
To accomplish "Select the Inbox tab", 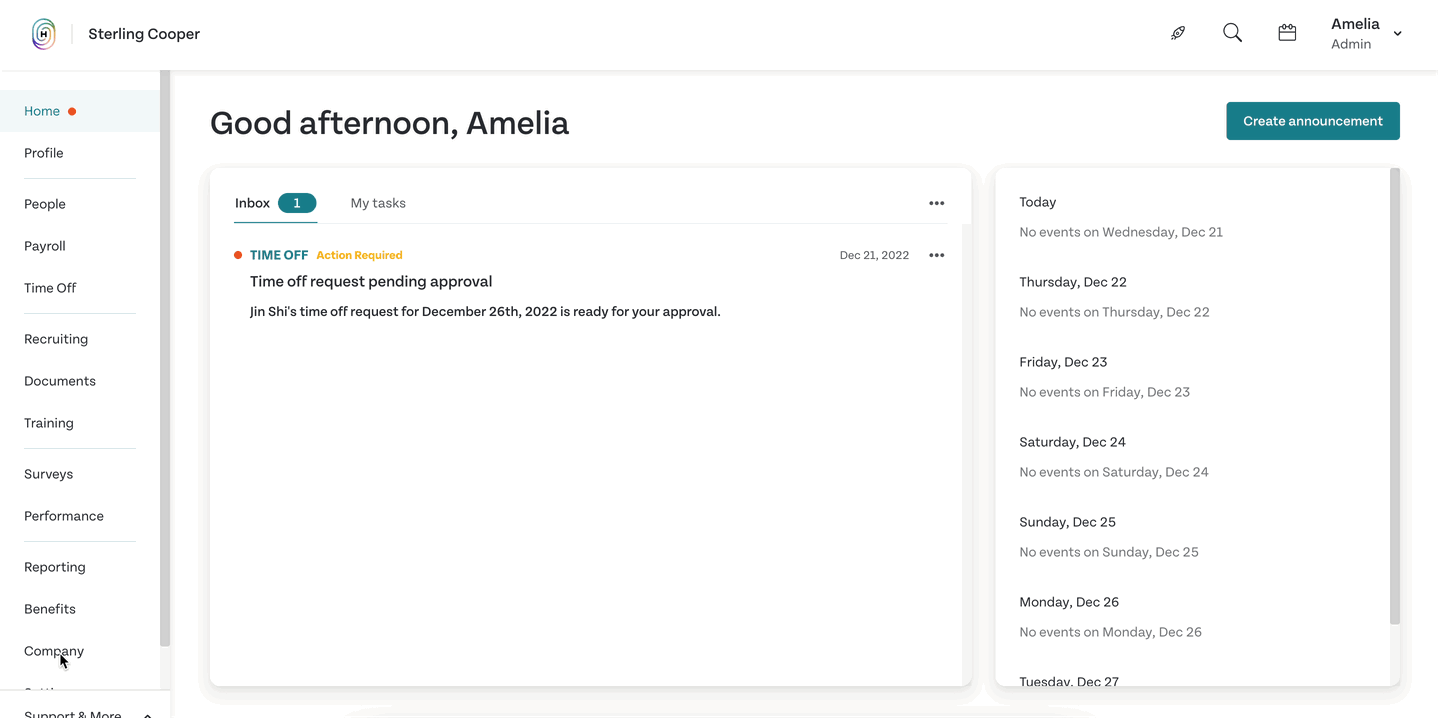I will coord(253,203).
